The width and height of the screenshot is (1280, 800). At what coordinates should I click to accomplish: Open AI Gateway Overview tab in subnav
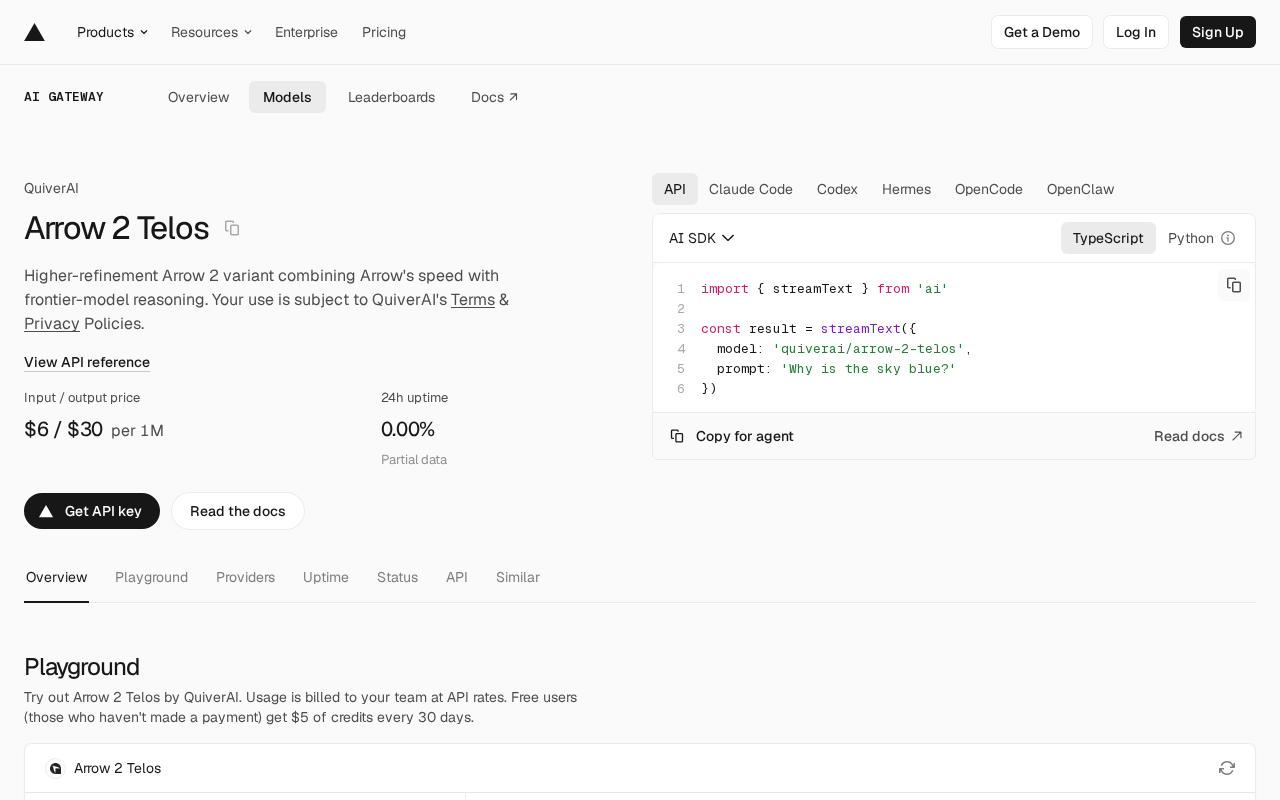pos(199,97)
